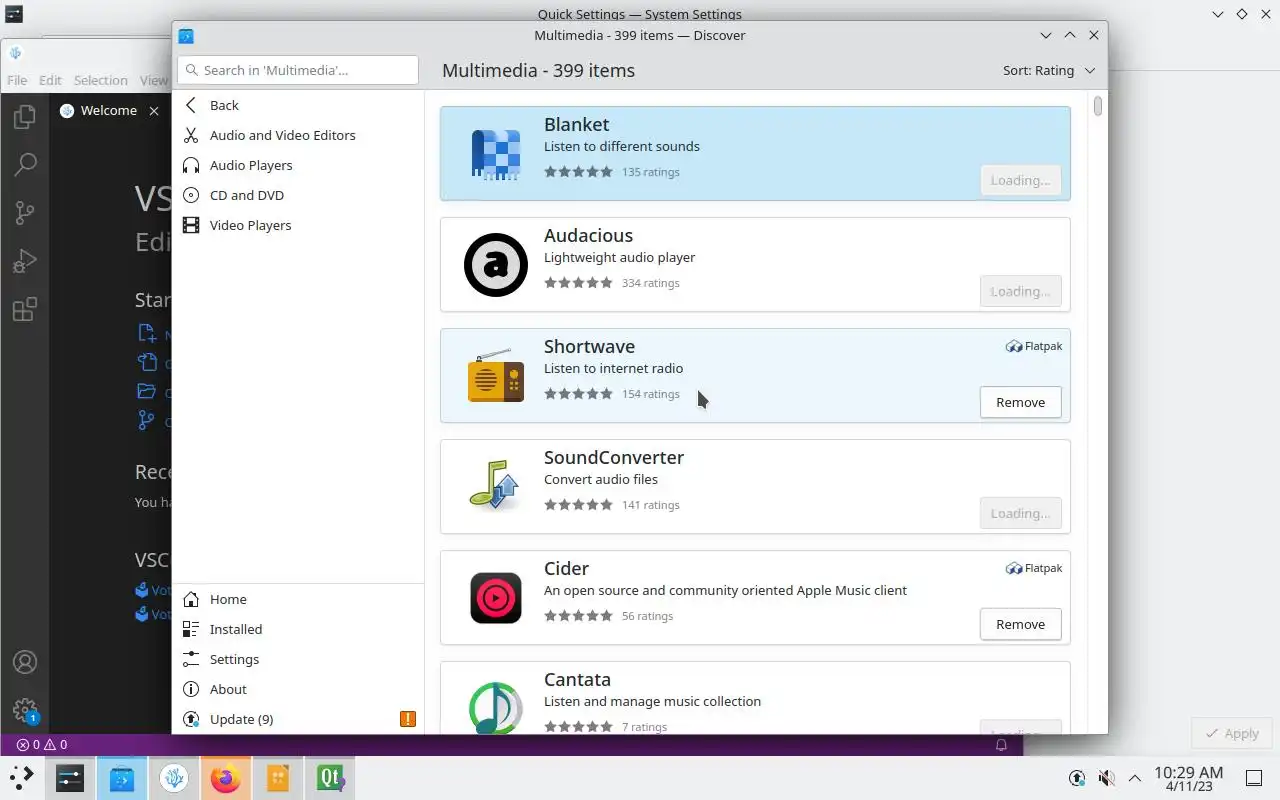The width and height of the screenshot is (1280, 800).
Task: Open the clock showing 10:29 AM
Action: point(1188,778)
